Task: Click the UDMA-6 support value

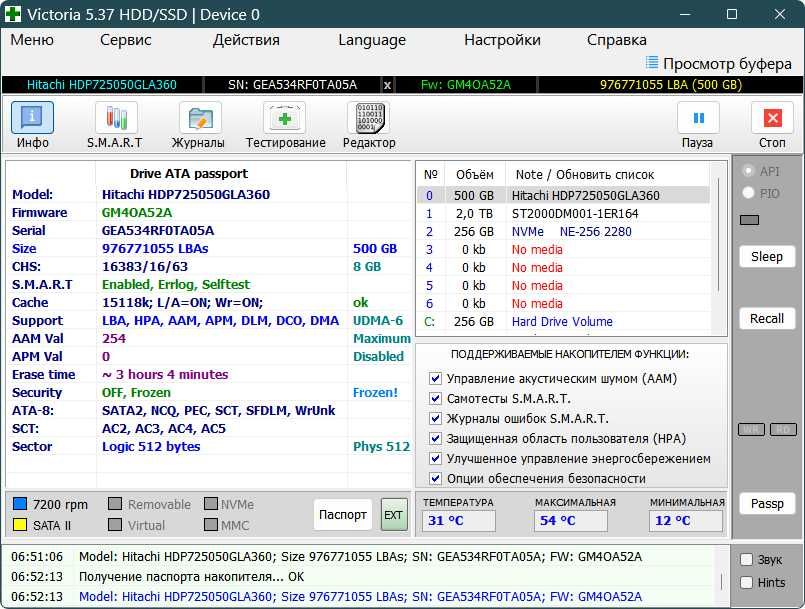Action: pyautogui.click(x=377, y=320)
